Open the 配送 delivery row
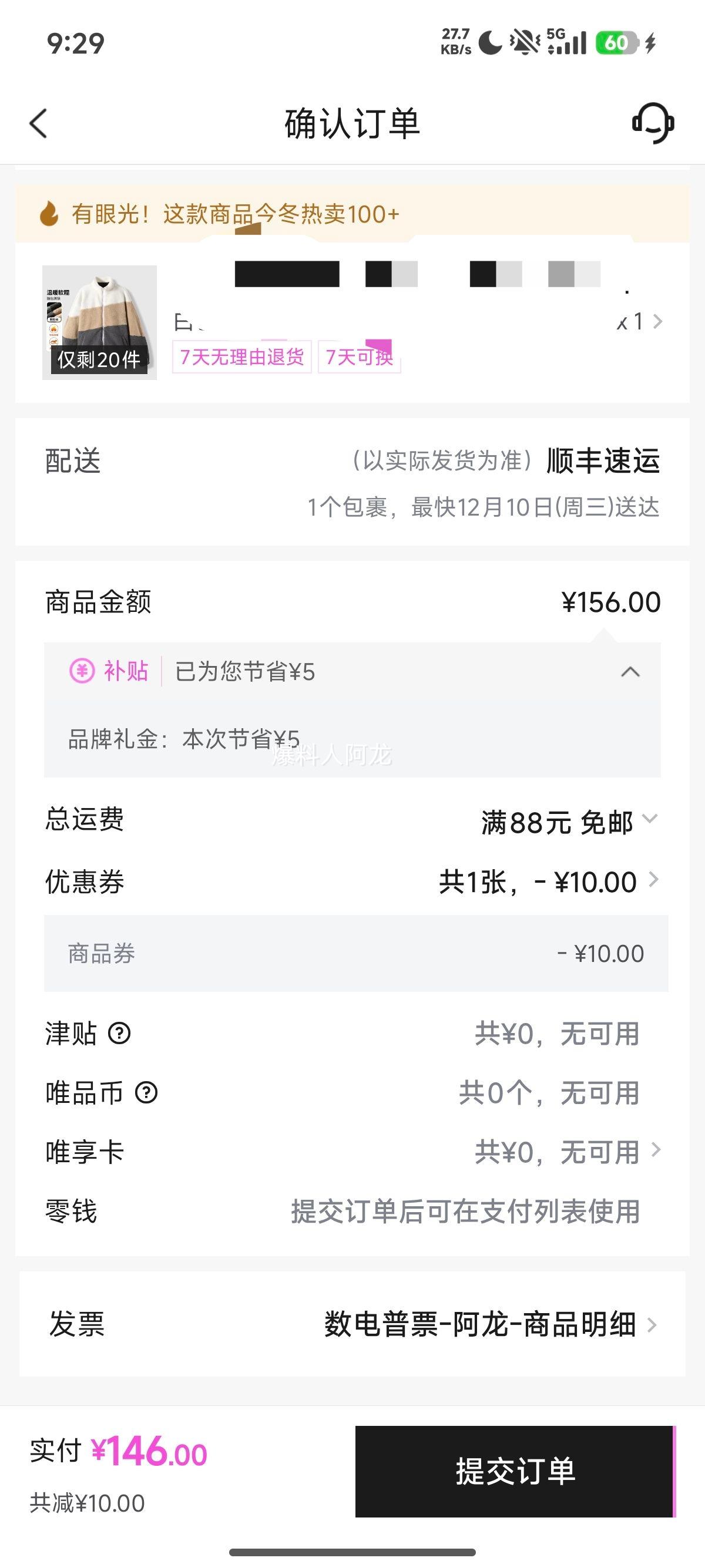Screen dimensions: 705x1568 click(x=352, y=482)
